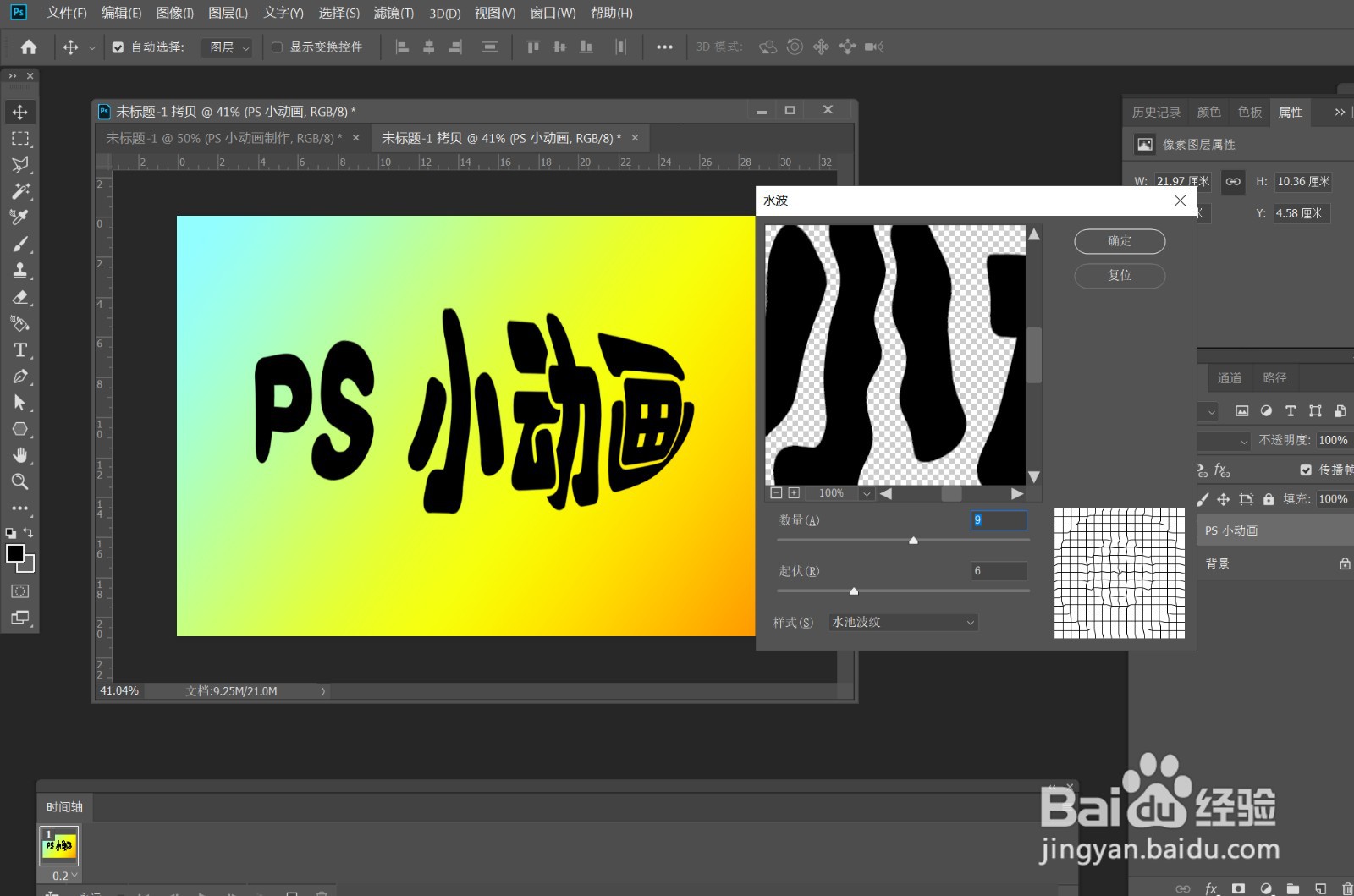
Task: Select the Zoom tool
Action: 20,481
